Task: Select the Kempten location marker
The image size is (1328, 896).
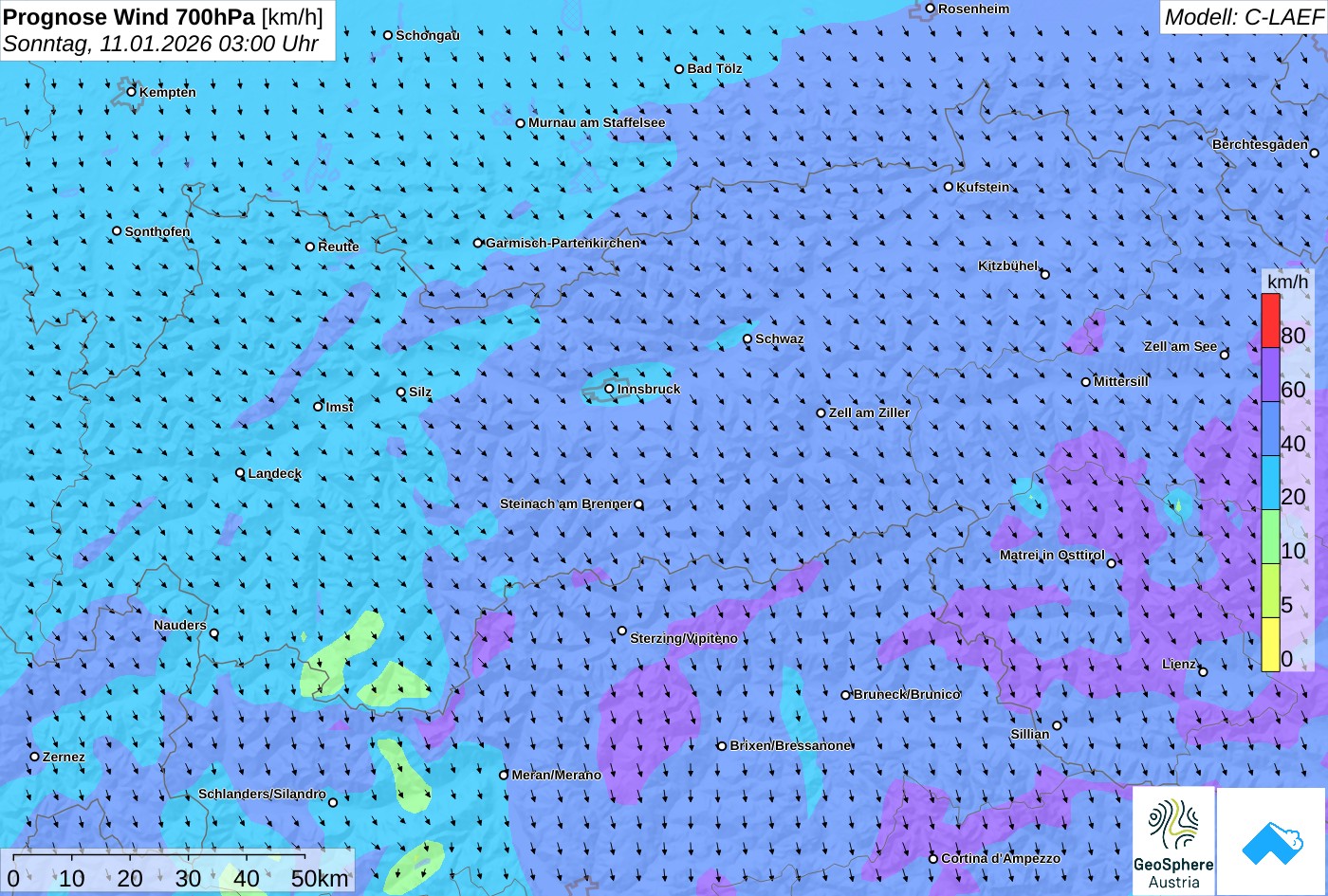Action: coord(132,92)
